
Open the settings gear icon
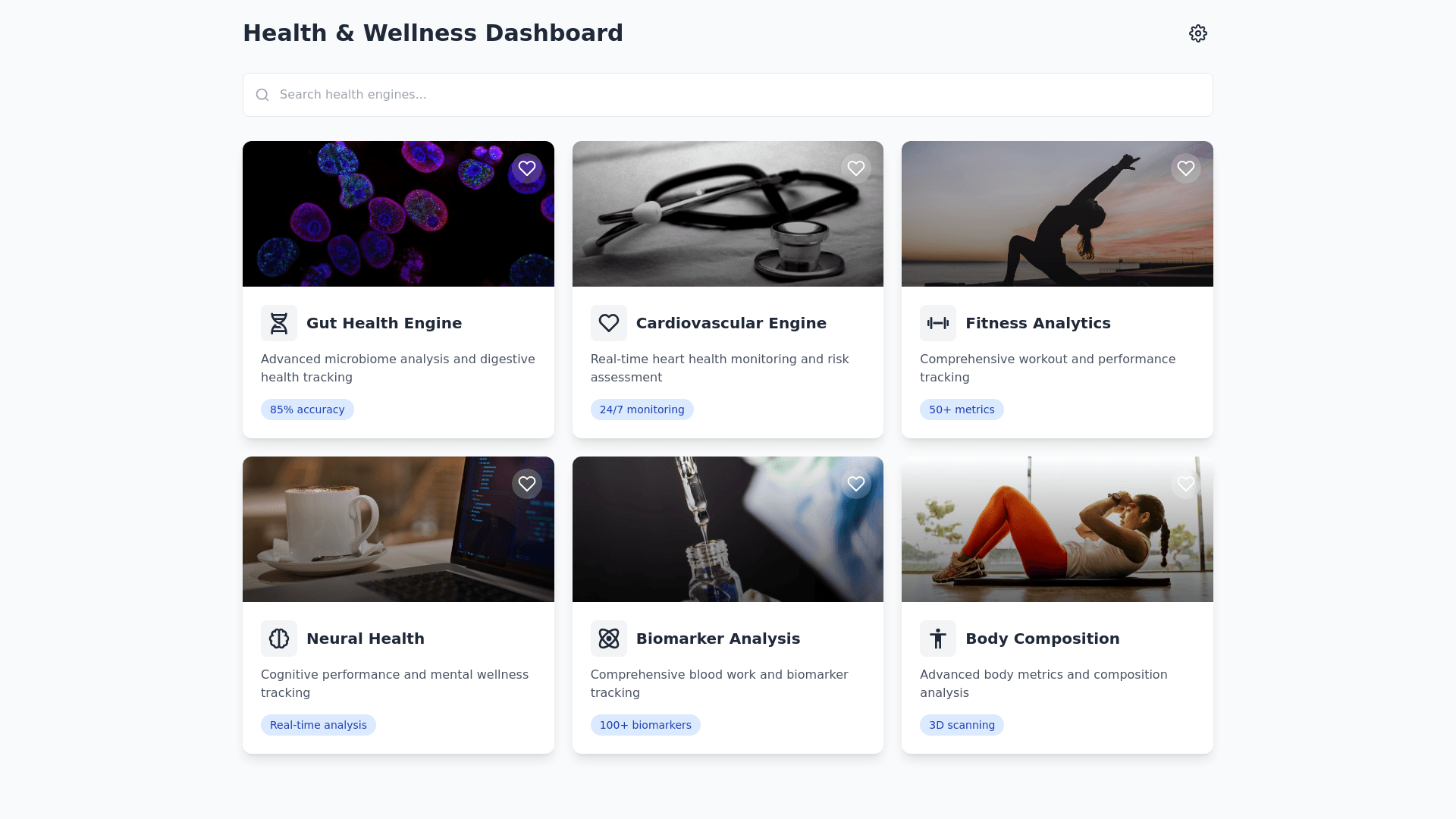point(1197,33)
